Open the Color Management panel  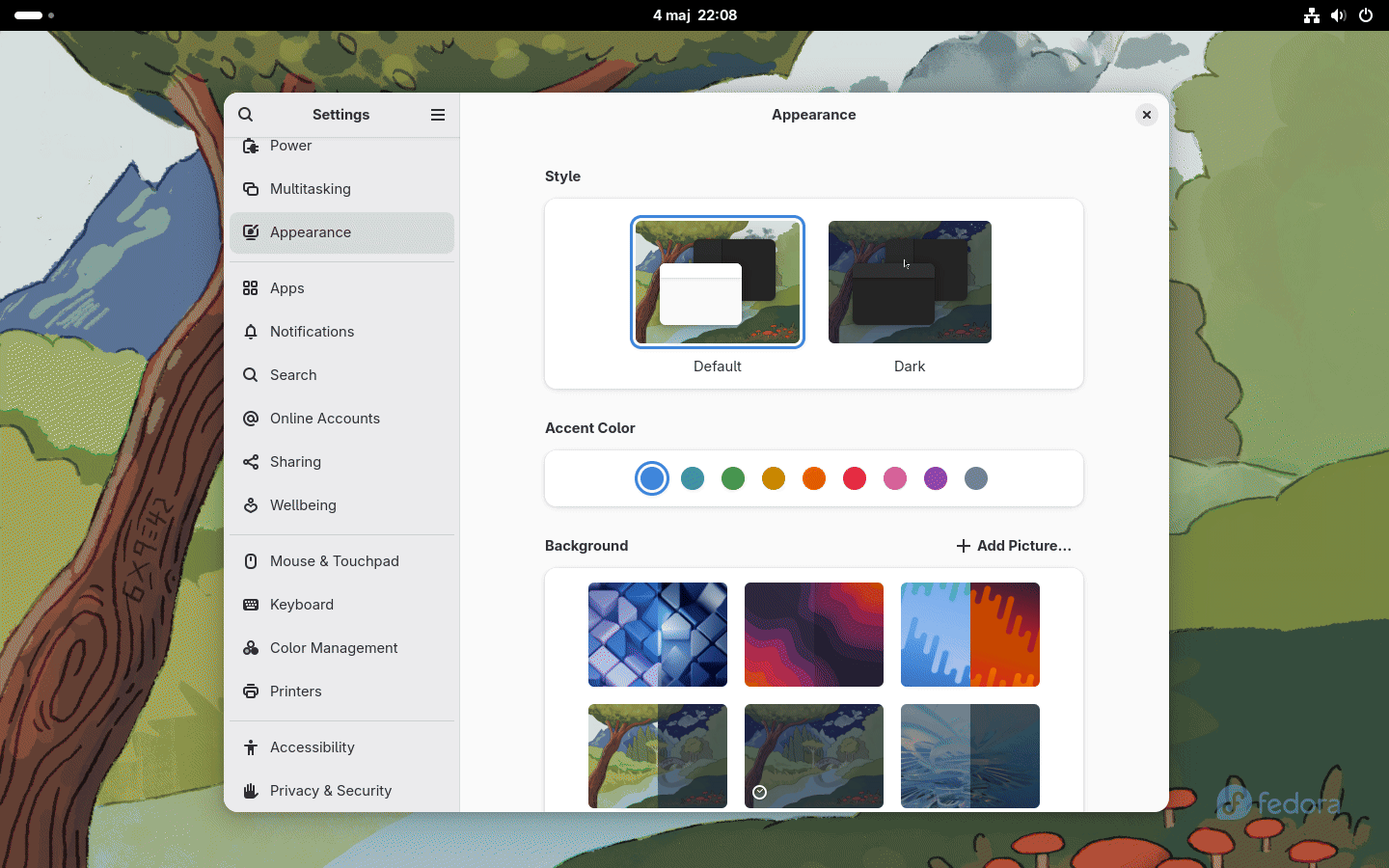(x=341, y=648)
